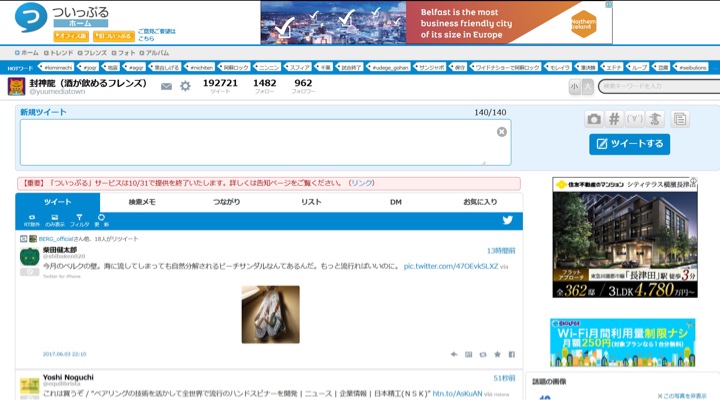Screen dimensions: 720x400
Task: Attach a photo with the camera icon
Action: pos(594,119)
